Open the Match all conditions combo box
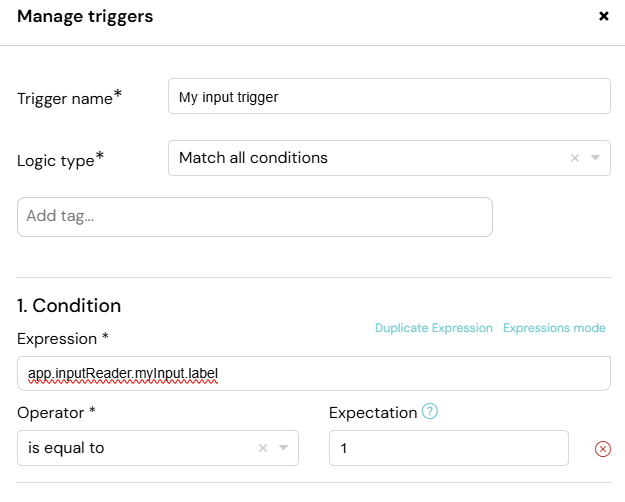The width and height of the screenshot is (625, 502). pyautogui.click(x=389, y=158)
